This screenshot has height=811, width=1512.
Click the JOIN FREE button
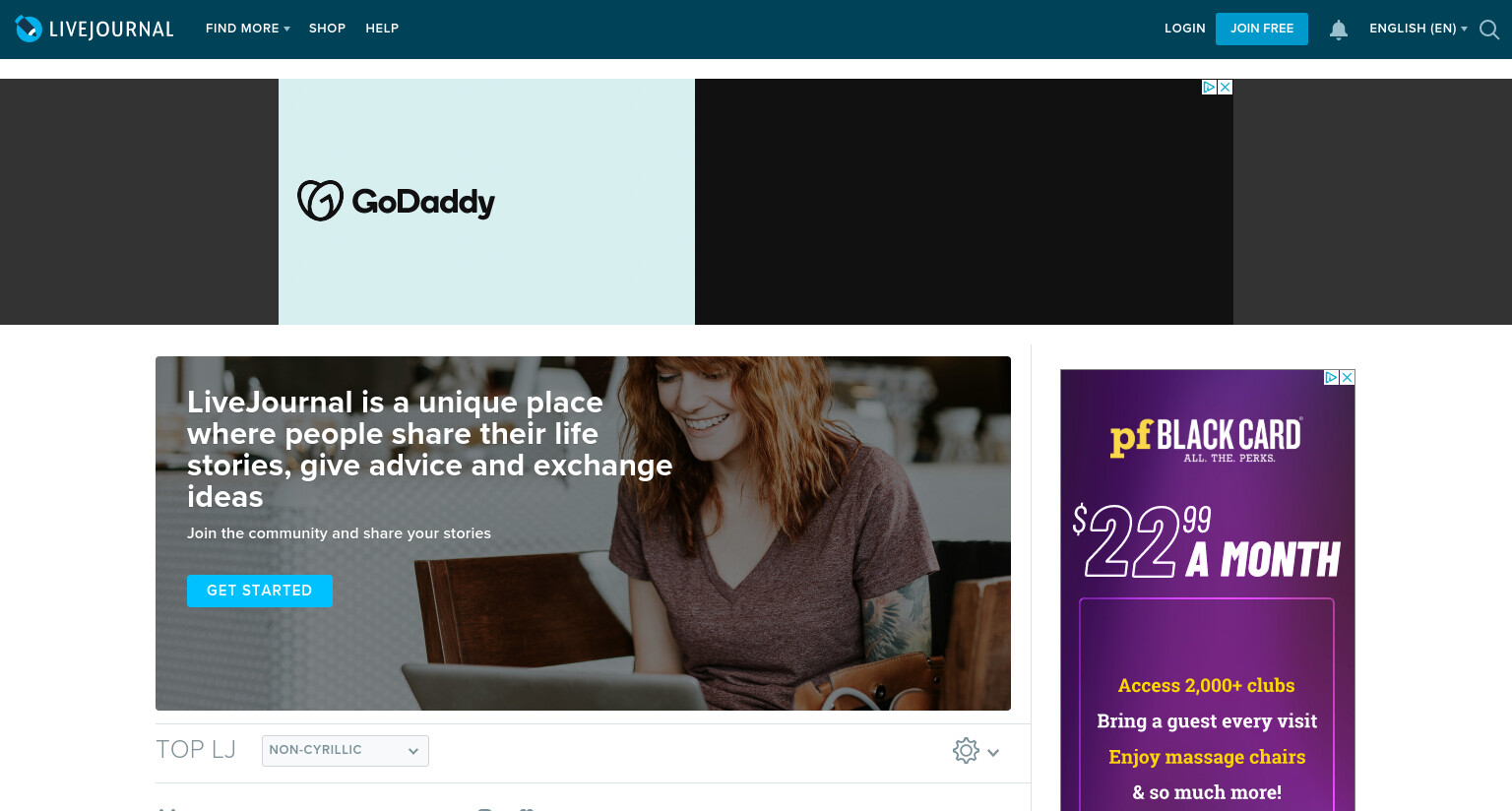click(1262, 29)
